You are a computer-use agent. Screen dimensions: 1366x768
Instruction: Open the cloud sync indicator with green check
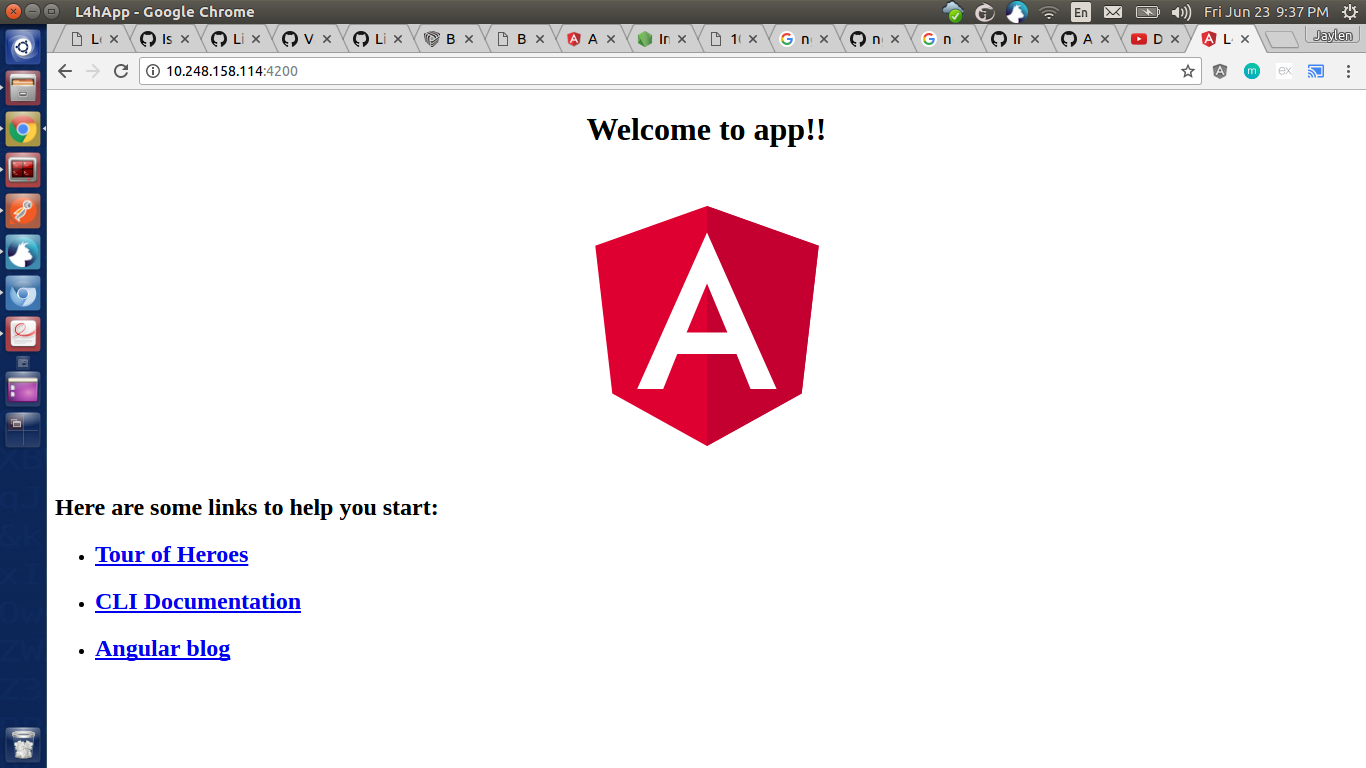(x=953, y=12)
